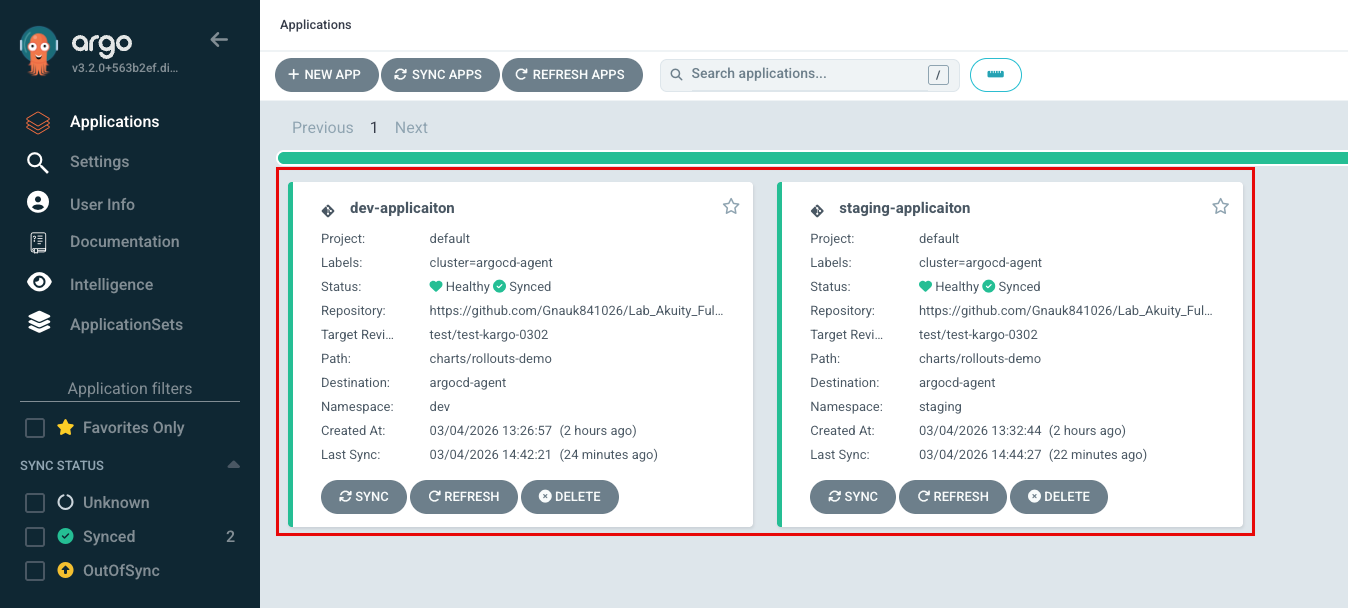Click the yellow OutOfSync arrow icon

coord(65,570)
